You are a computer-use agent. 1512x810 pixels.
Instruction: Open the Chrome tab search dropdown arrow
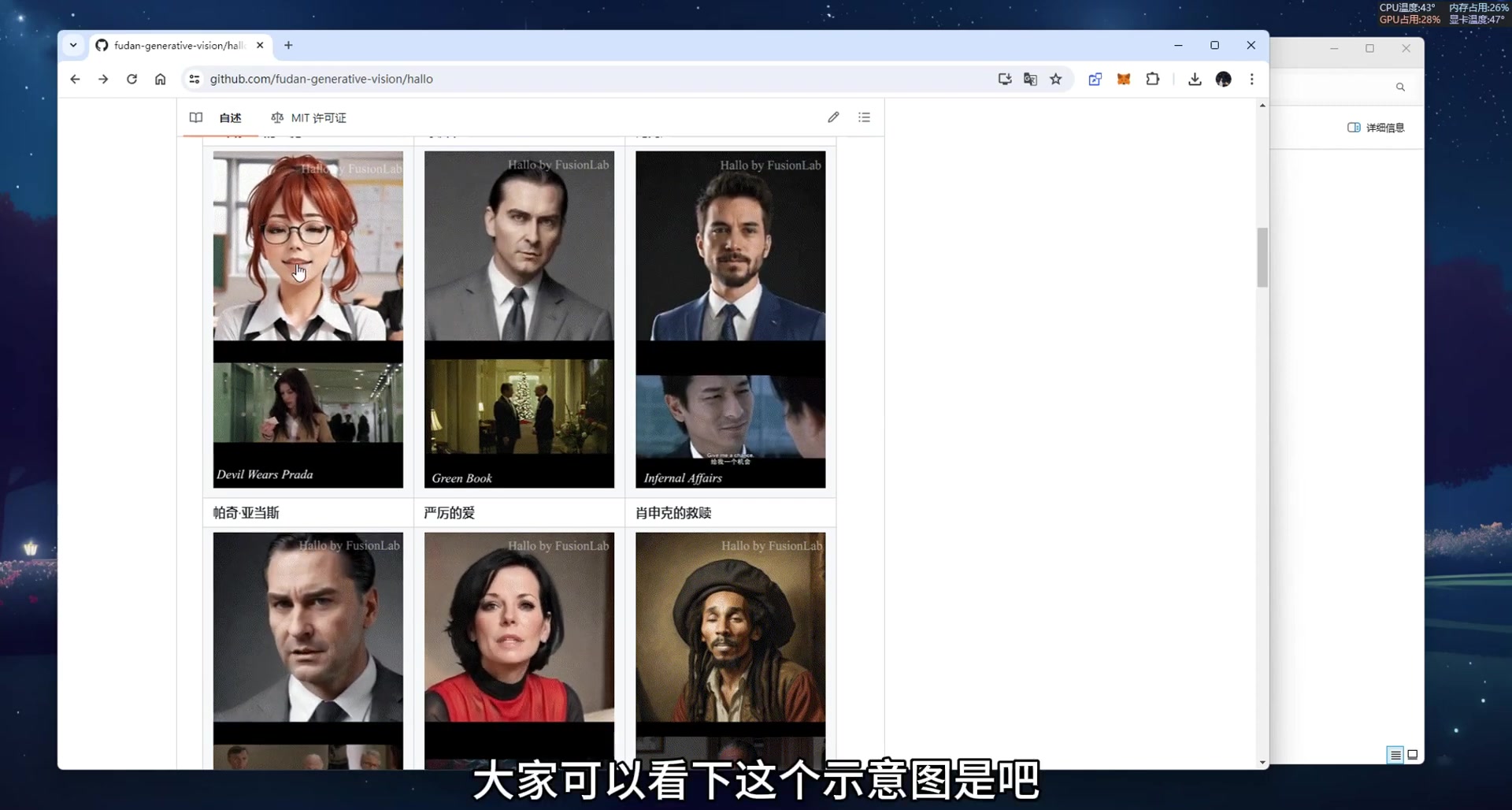tap(73, 45)
